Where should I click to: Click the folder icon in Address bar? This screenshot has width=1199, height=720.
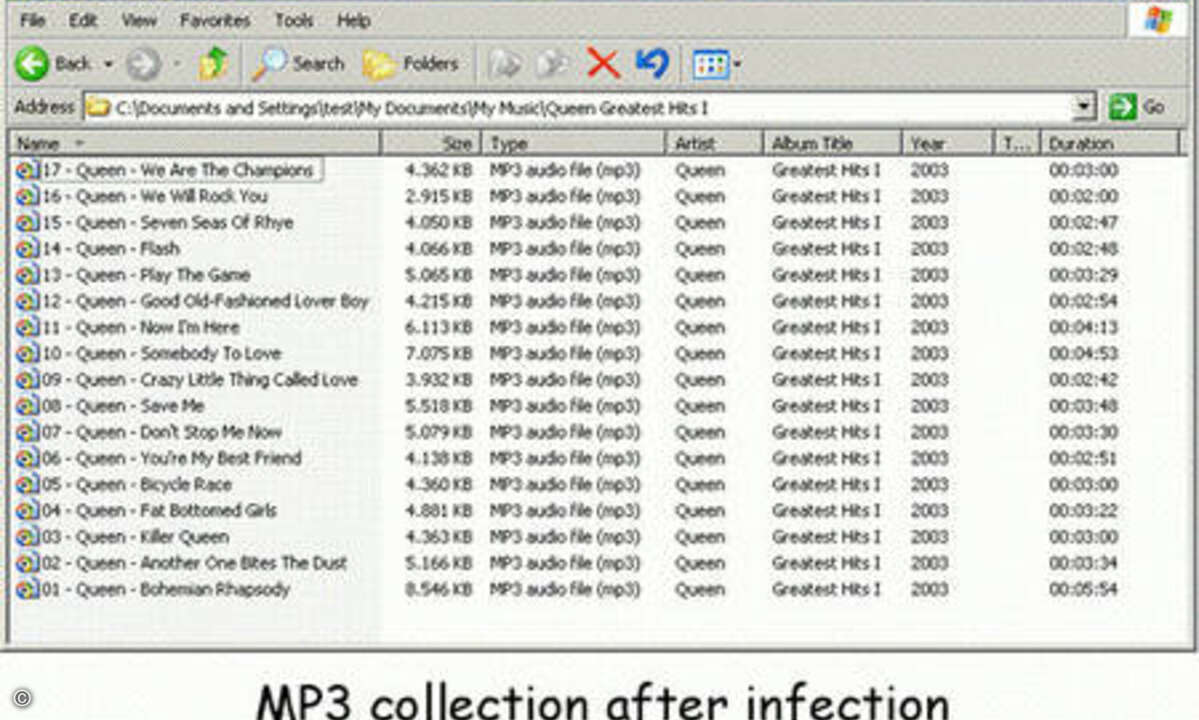98,108
